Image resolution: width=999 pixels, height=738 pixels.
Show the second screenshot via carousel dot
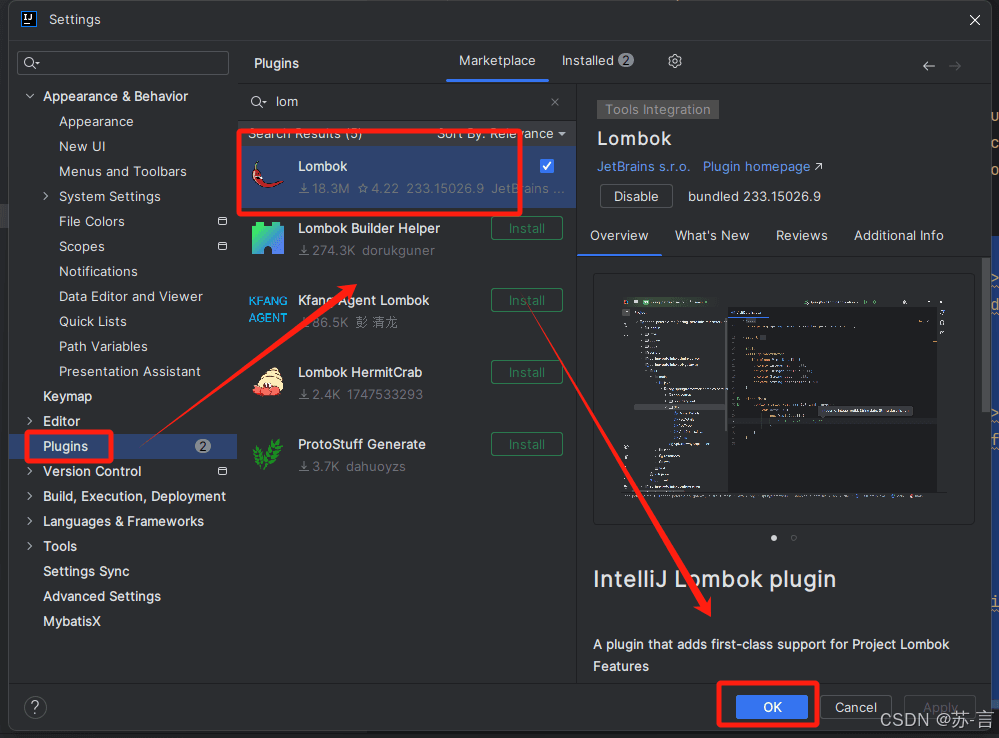pyautogui.click(x=793, y=538)
